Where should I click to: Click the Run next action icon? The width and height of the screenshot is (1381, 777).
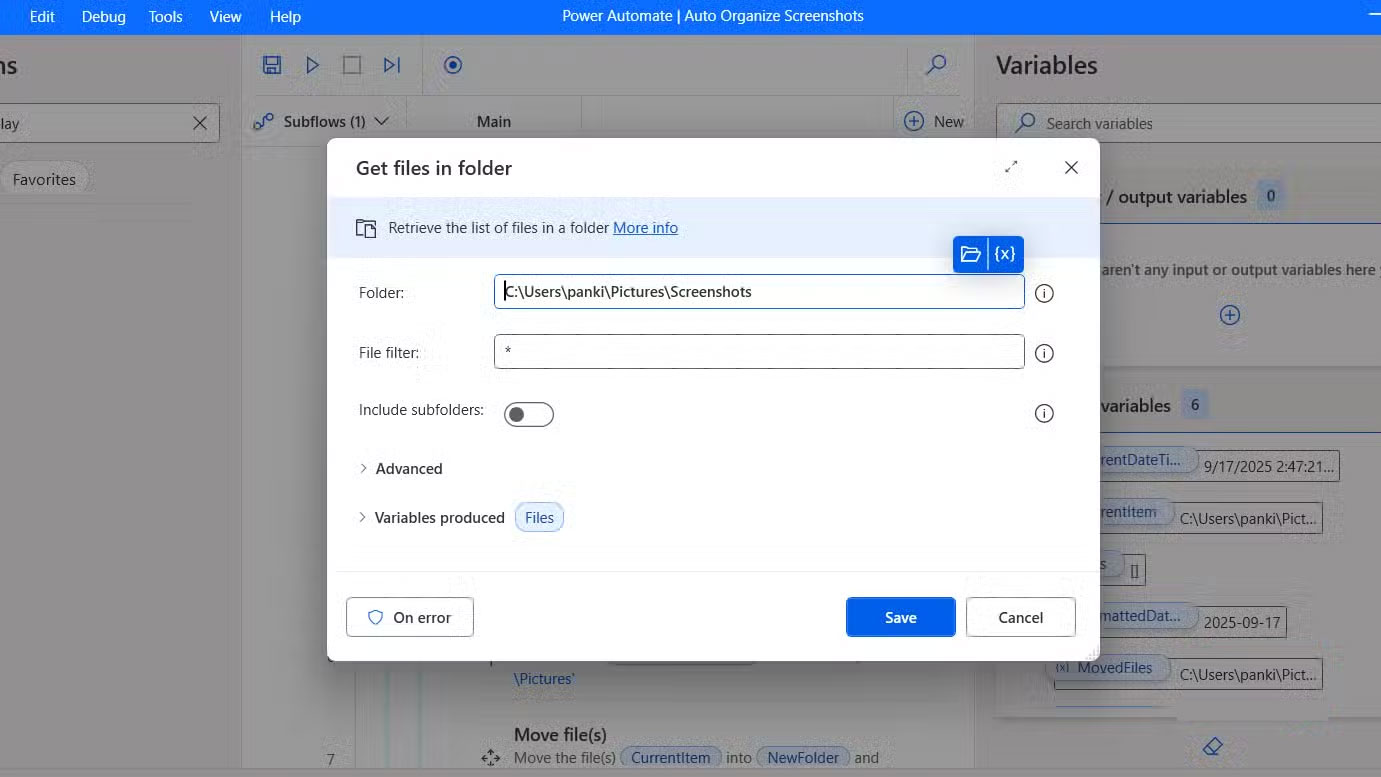click(392, 65)
